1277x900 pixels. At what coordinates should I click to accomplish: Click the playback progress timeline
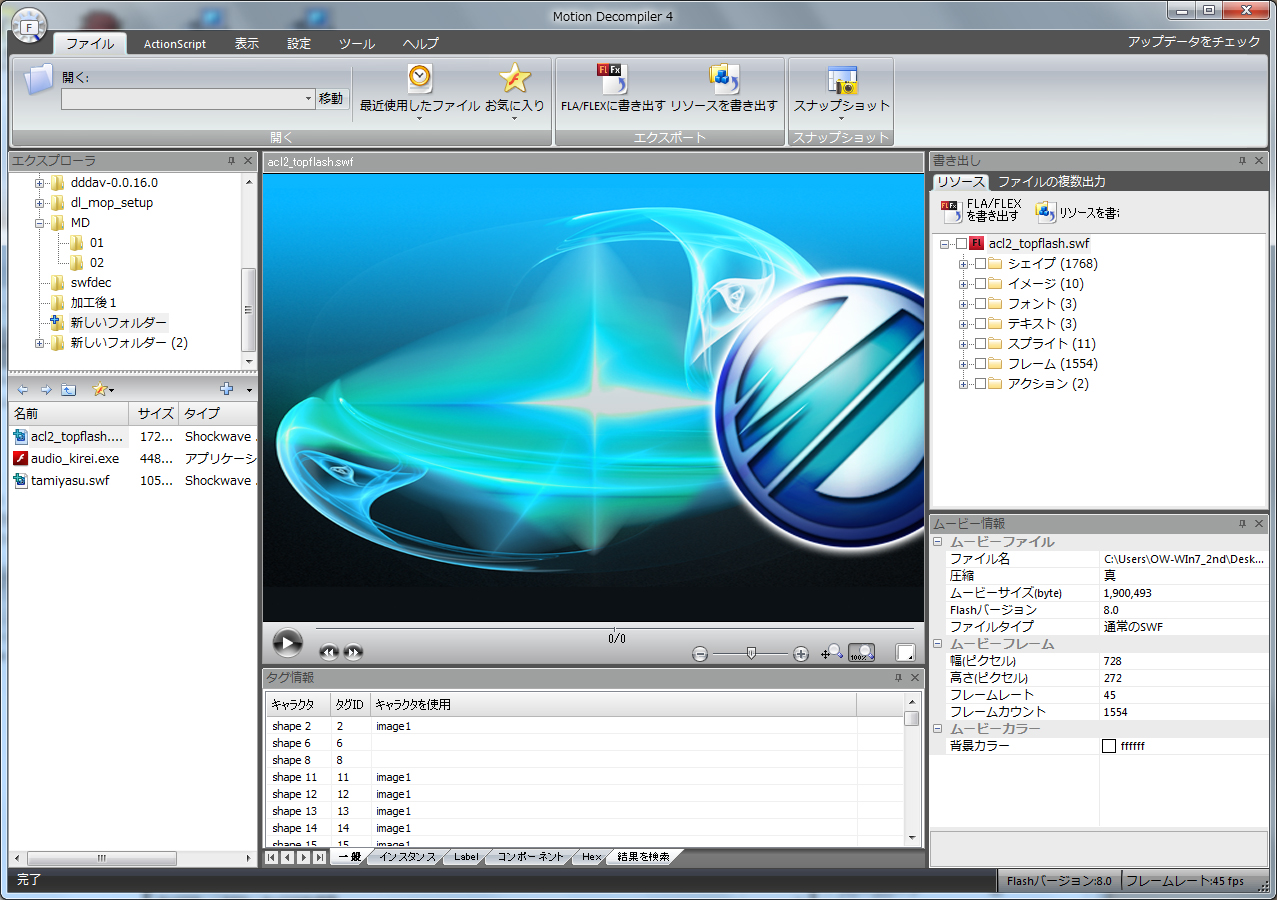(x=615, y=628)
